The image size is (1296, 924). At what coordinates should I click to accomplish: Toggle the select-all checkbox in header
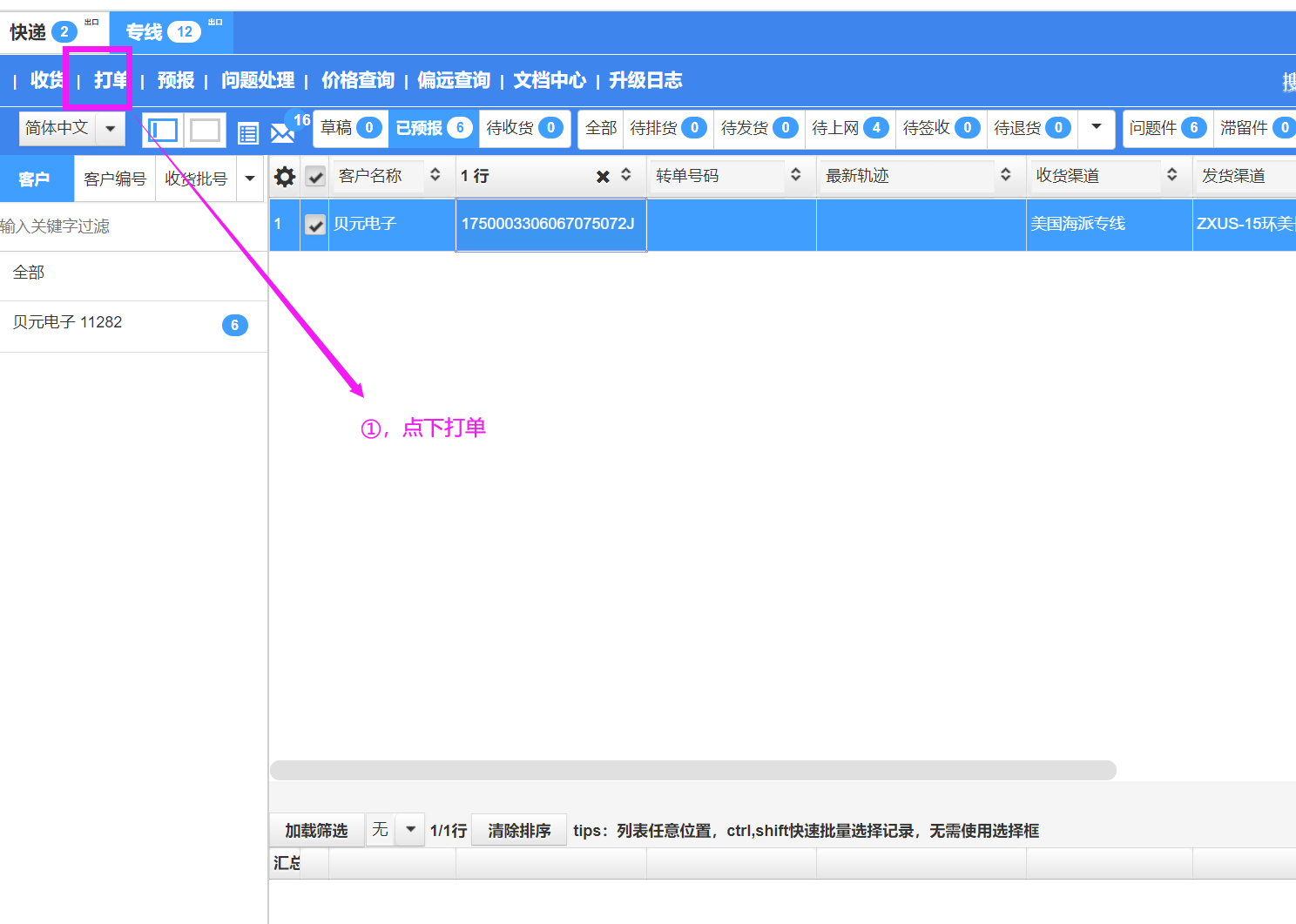point(315,177)
